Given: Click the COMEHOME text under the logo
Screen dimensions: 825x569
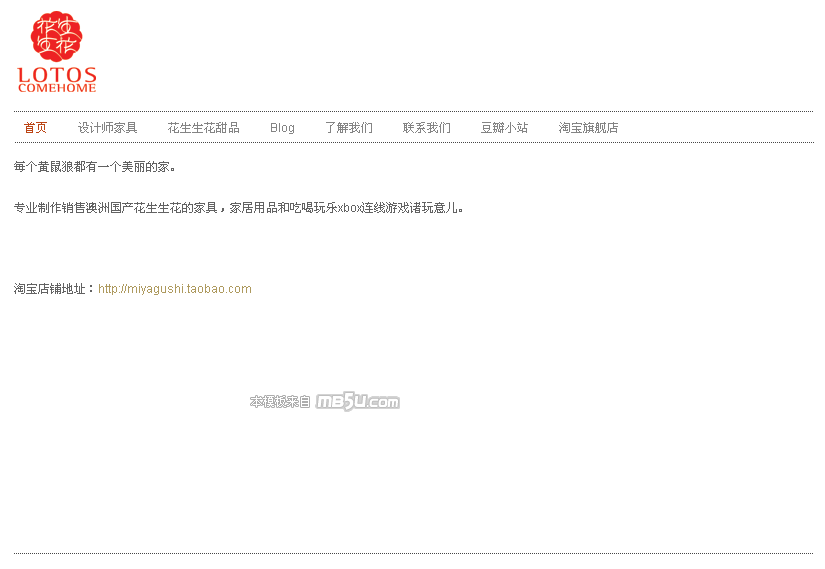Looking at the screenshot, I should click(57, 88).
